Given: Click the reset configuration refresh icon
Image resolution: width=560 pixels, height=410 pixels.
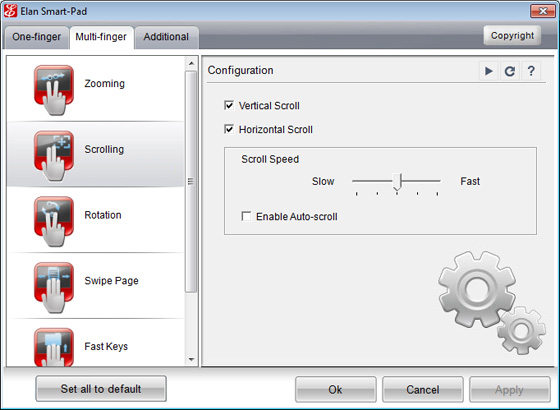Looking at the screenshot, I should [x=510, y=71].
